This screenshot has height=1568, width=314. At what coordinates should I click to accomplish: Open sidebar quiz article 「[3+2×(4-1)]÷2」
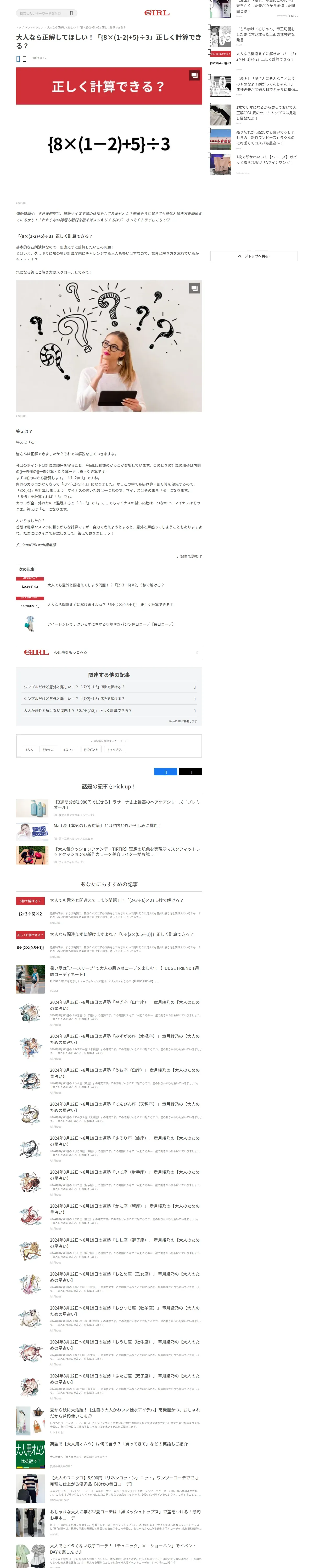[x=266, y=57]
